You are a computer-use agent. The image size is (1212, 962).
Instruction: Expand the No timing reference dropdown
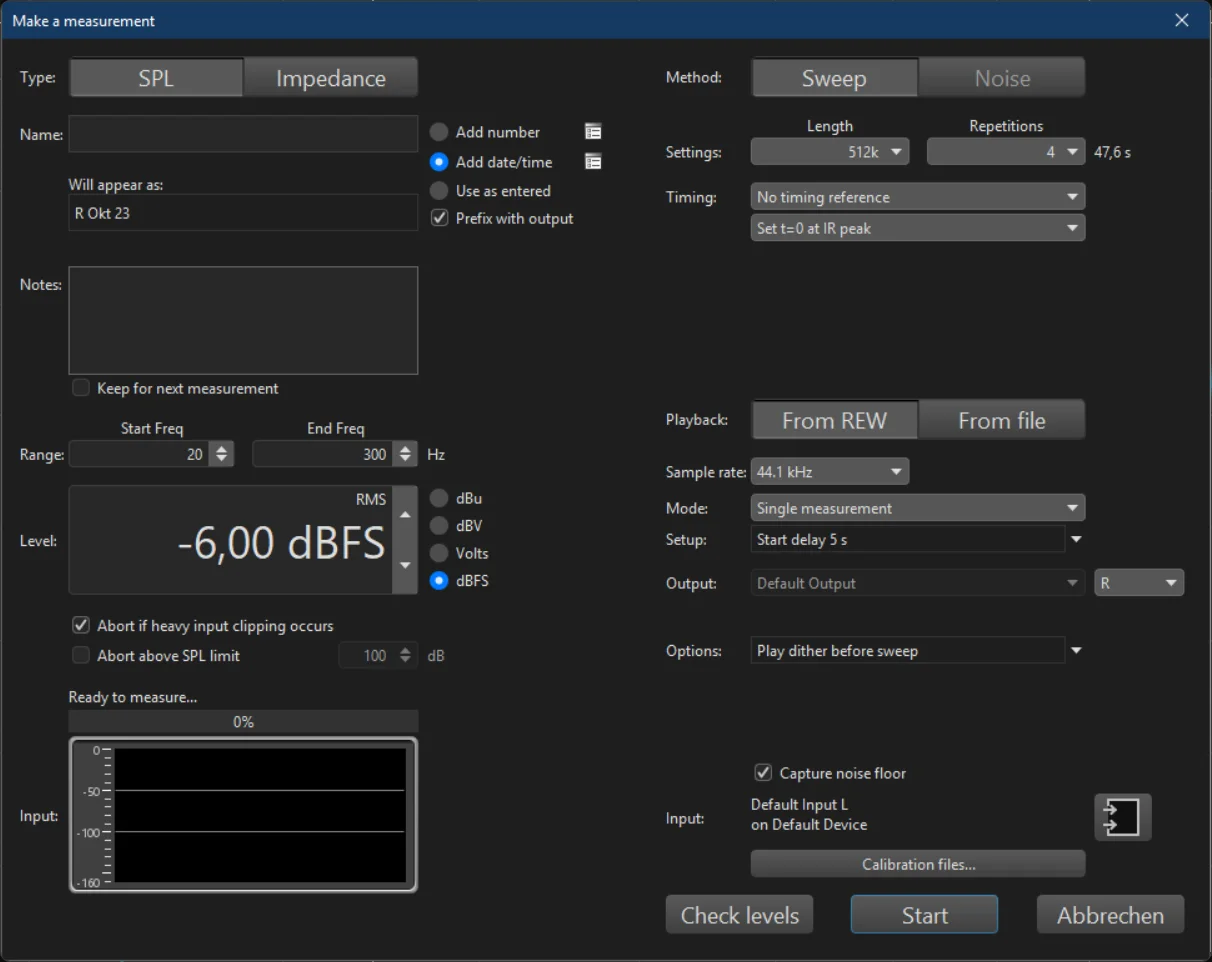[x=918, y=197]
